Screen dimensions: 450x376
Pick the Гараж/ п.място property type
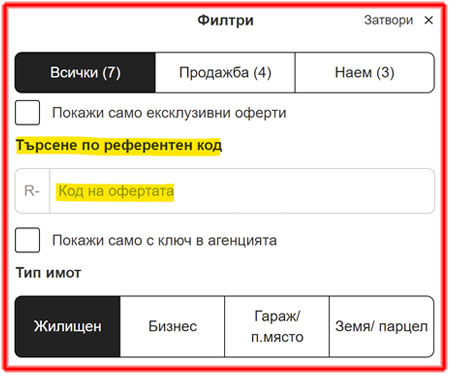coord(277,326)
